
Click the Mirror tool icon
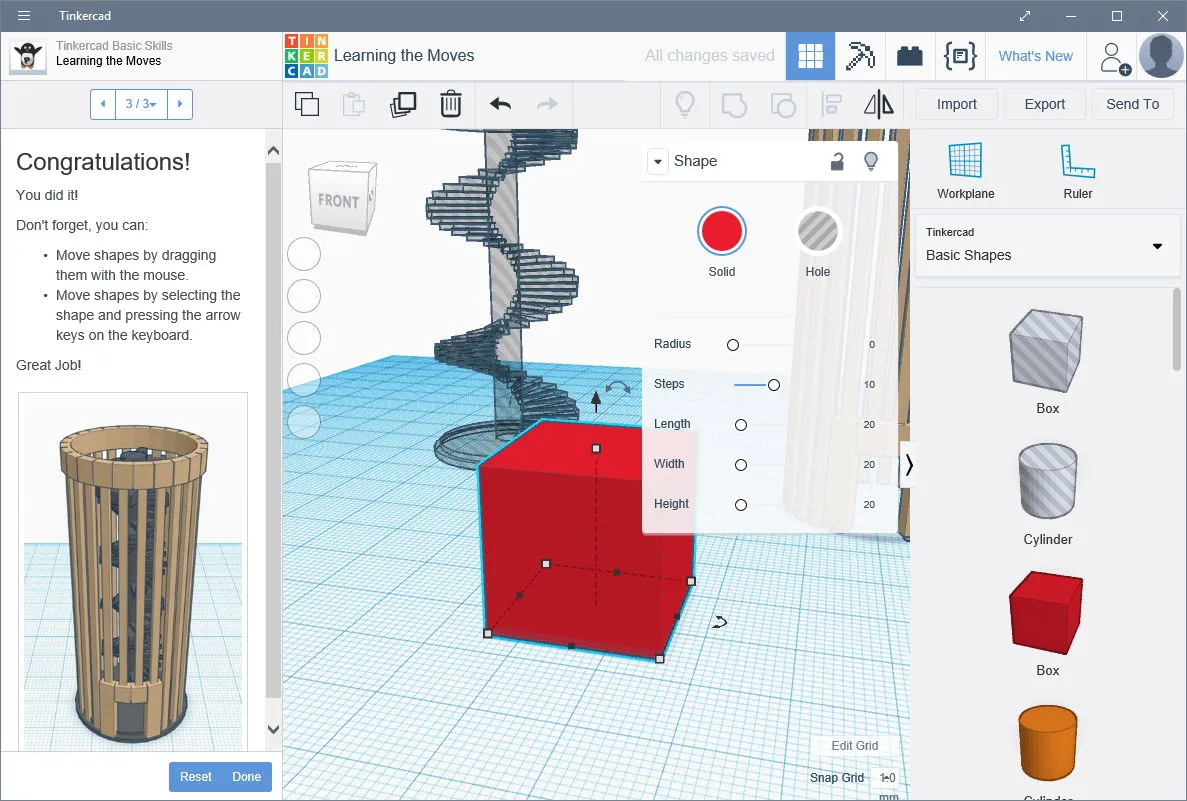point(879,104)
